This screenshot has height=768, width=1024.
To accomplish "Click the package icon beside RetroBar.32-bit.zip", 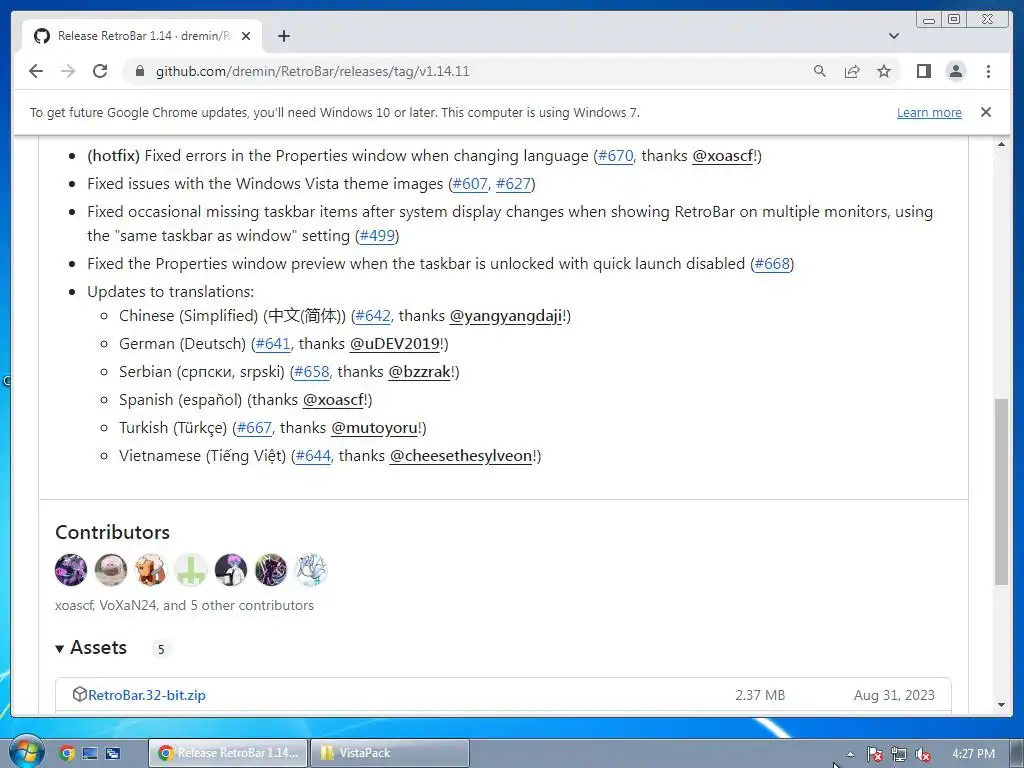I will click(x=79, y=694).
